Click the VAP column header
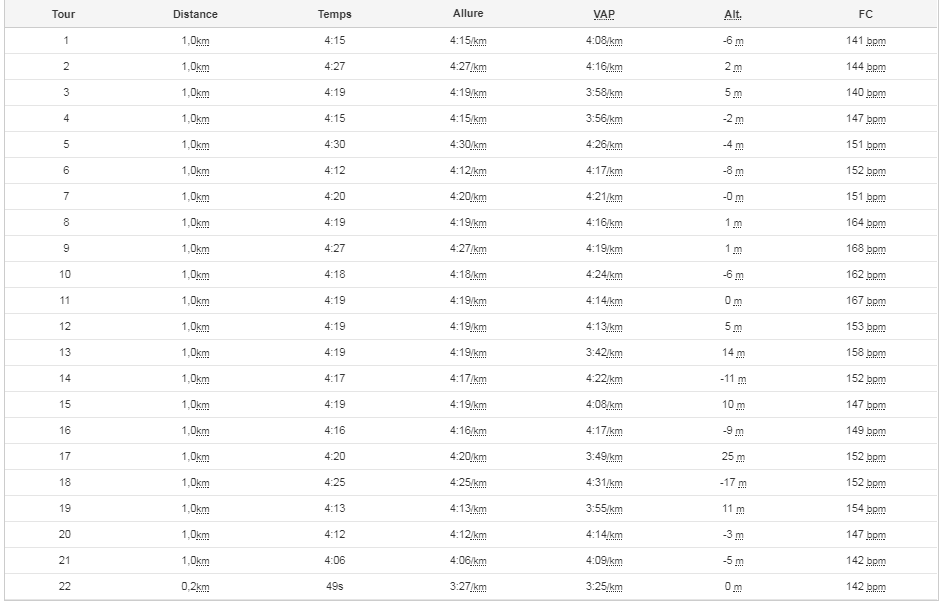Screen dimensions: 948x610 [603, 14]
